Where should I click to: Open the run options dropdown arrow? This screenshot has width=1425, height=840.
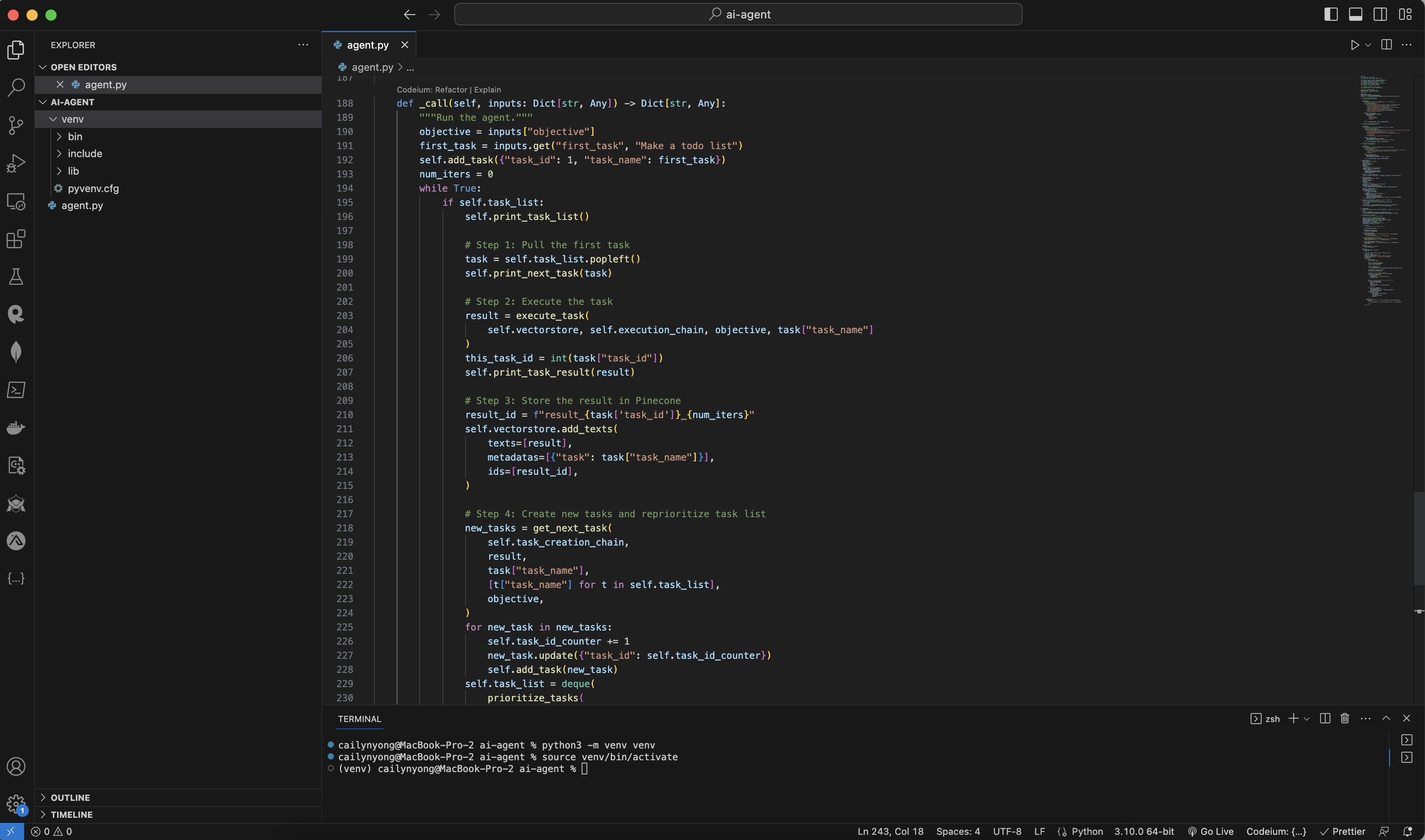(1368, 45)
